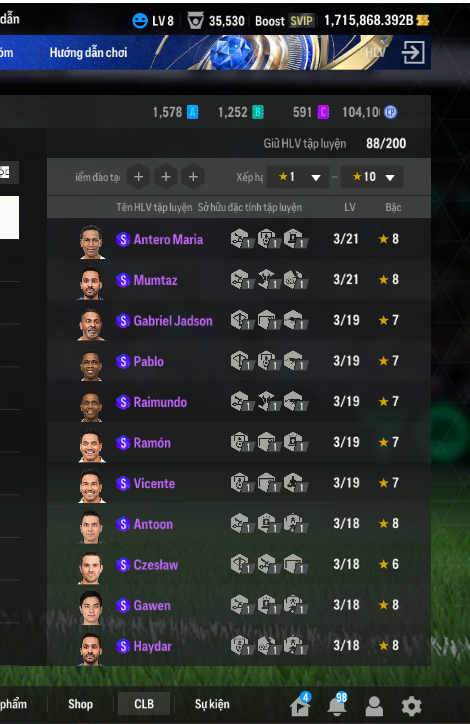The width and height of the screenshot is (470, 724).
Task: Click the S grade badge beside Pablo
Action: [123, 362]
